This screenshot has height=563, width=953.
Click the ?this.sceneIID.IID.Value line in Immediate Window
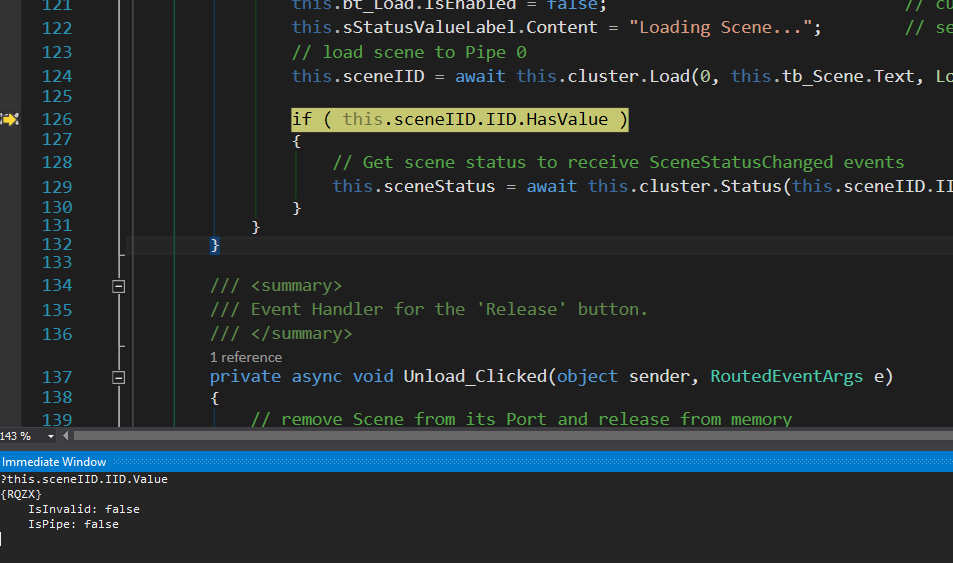[x=84, y=479]
